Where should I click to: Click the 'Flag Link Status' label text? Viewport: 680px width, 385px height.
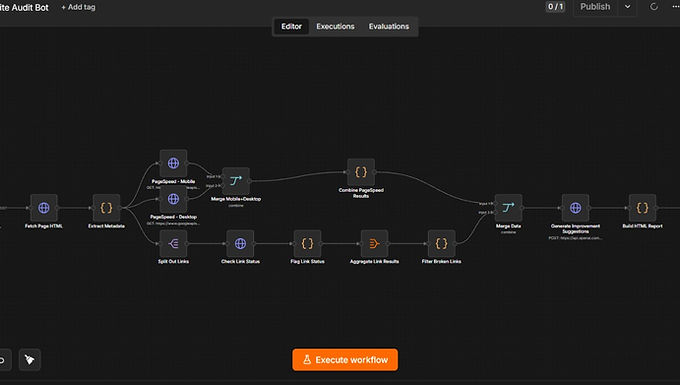pos(307,261)
